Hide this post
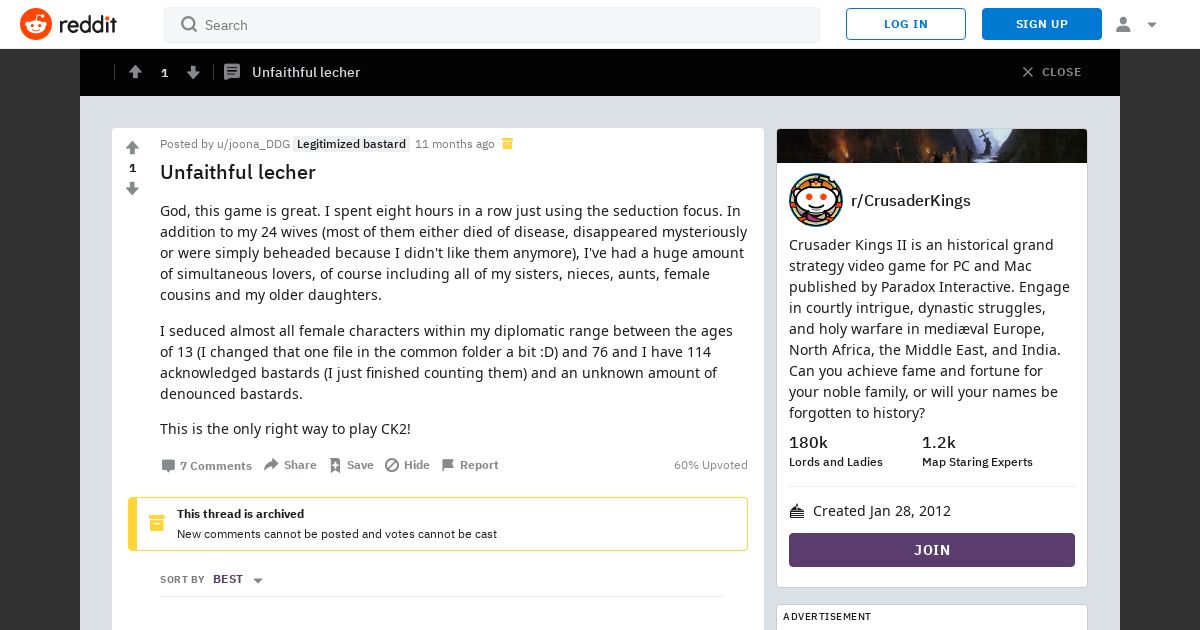The height and width of the screenshot is (630, 1200). click(x=407, y=465)
